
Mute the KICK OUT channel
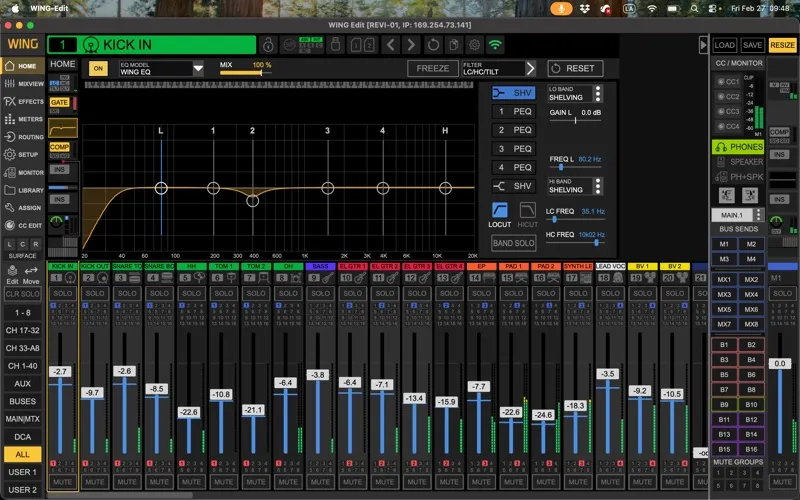95,482
